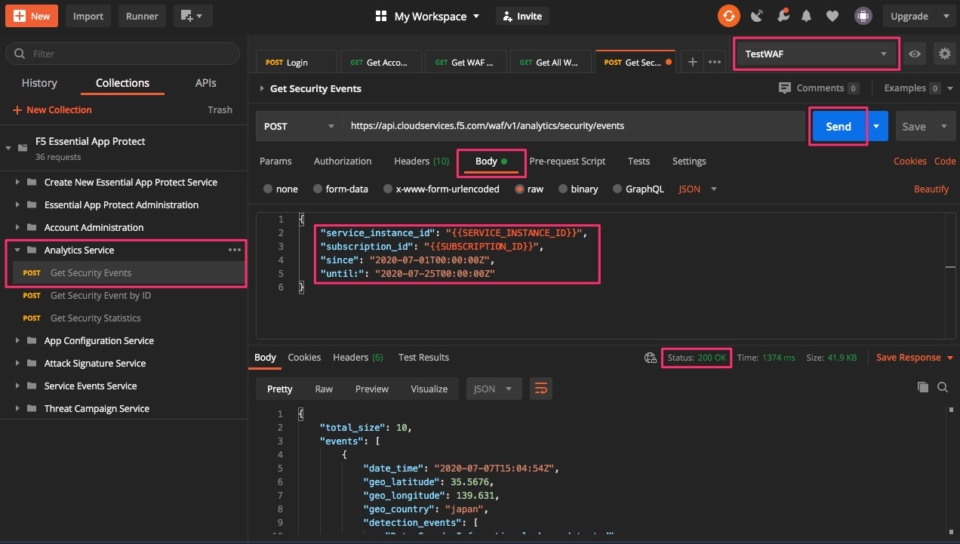This screenshot has height=544, width=960.
Task: Search the response with magnifier icon
Action: [x=943, y=387]
